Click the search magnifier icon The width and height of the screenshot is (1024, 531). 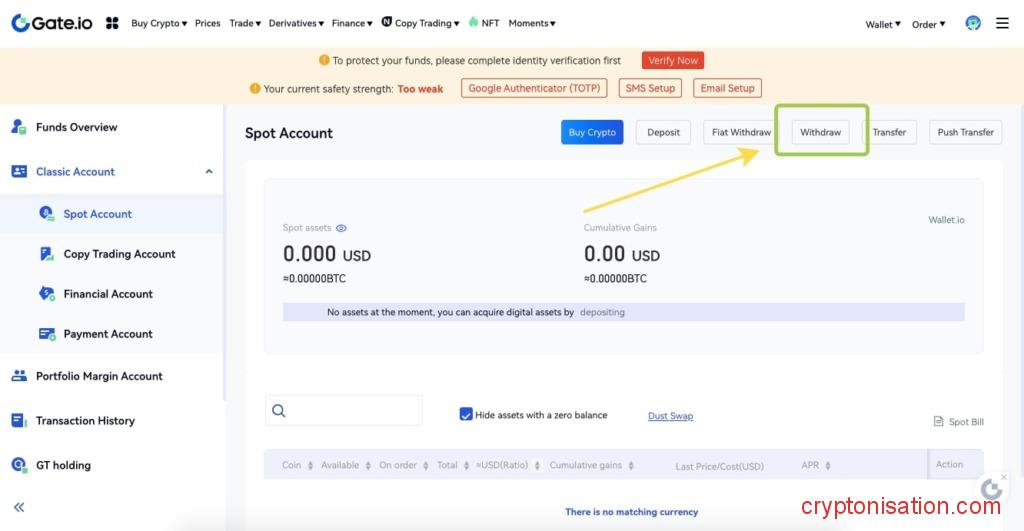tap(279, 411)
